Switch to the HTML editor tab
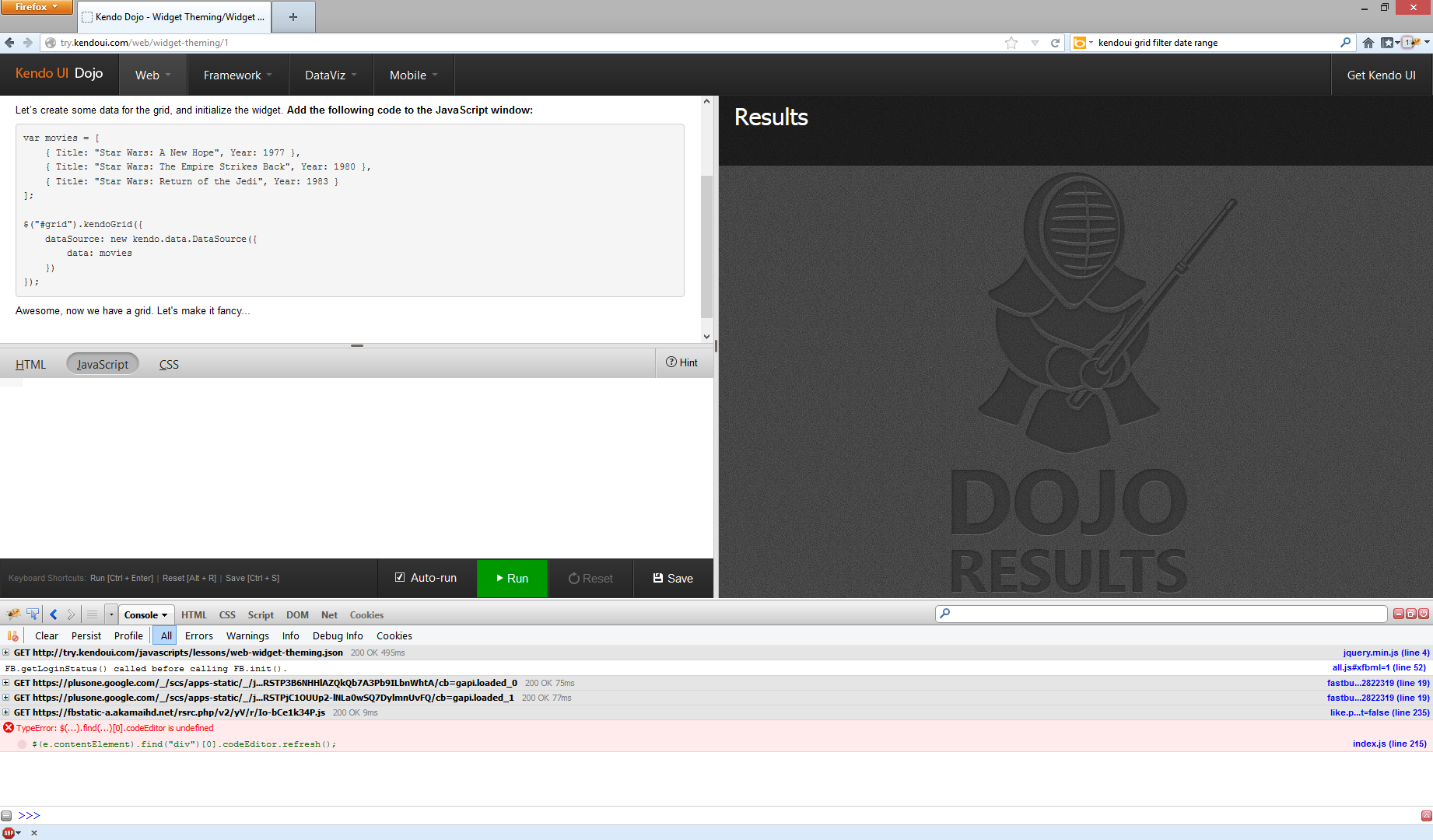The width and height of the screenshot is (1433, 840). [x=30, y=364]
